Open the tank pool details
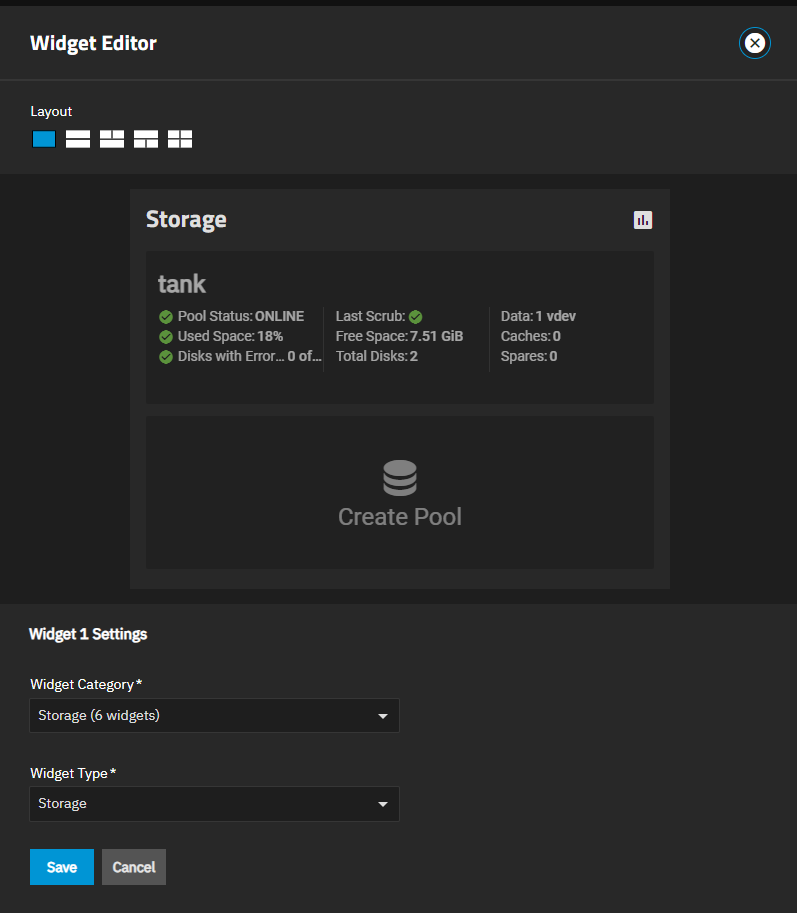The height and width of the screenshot is (913, 797). click(x=181, y=283)
